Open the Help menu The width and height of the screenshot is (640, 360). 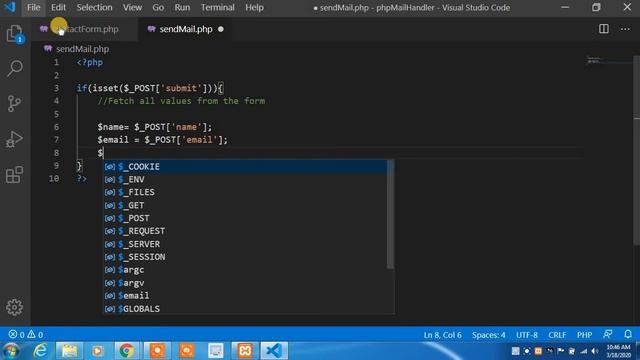pos(254,7)
